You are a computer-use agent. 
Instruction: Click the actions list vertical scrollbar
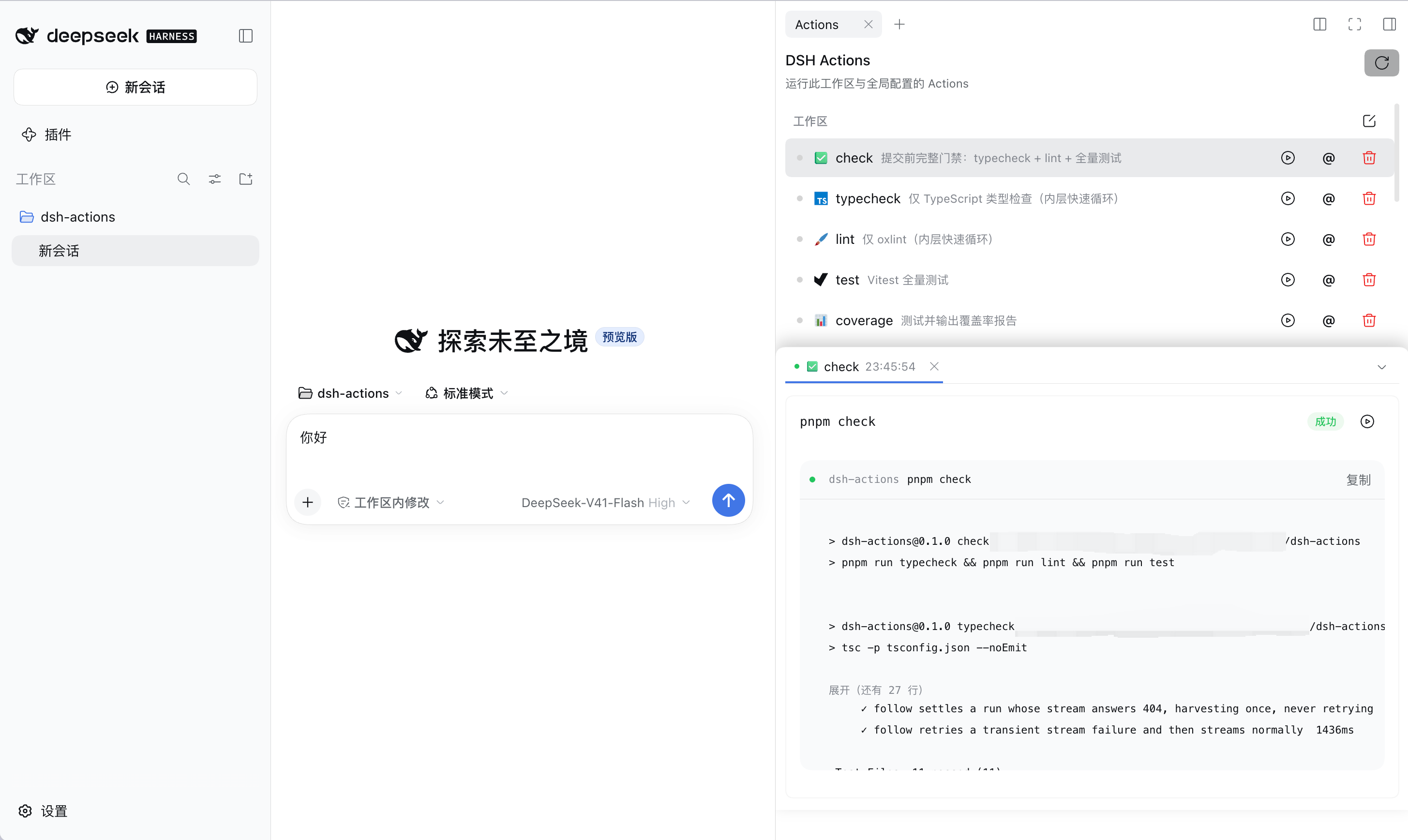pos(1397,153)
